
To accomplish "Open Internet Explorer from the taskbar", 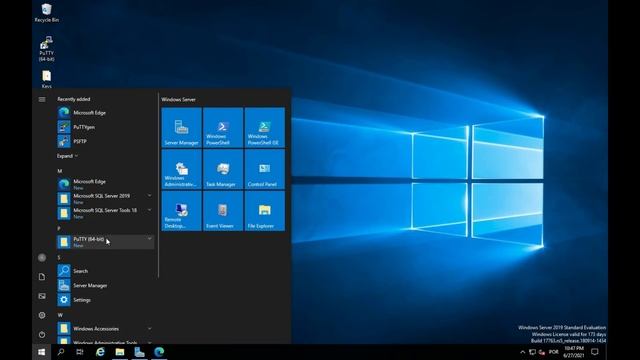I will (100, 352).
